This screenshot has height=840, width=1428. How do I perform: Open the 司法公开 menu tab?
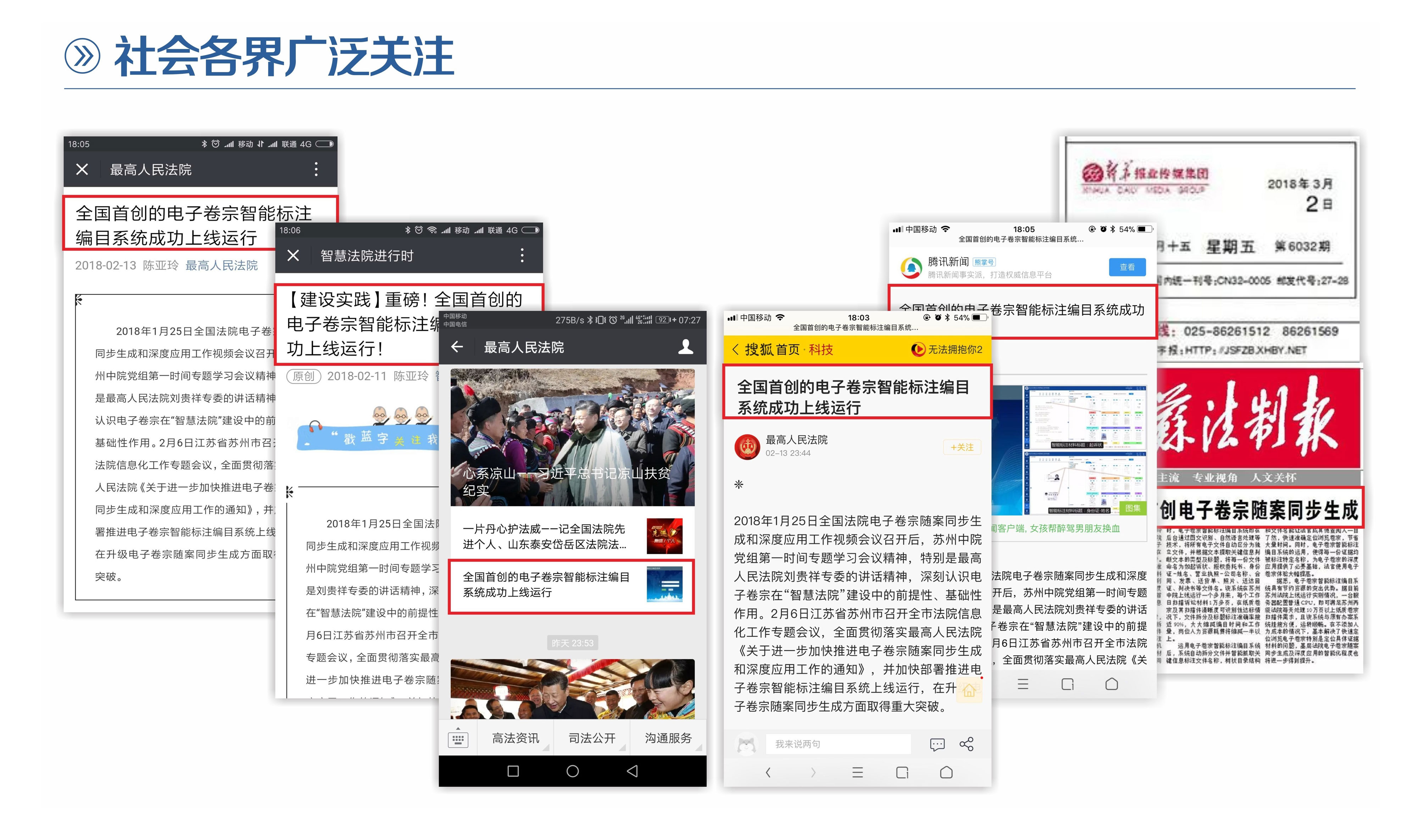592,738
